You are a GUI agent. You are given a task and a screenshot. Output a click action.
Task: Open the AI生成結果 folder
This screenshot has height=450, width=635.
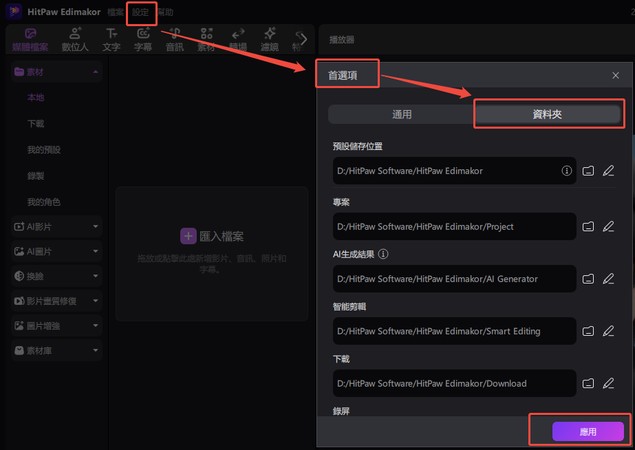(x=588, y=279)
